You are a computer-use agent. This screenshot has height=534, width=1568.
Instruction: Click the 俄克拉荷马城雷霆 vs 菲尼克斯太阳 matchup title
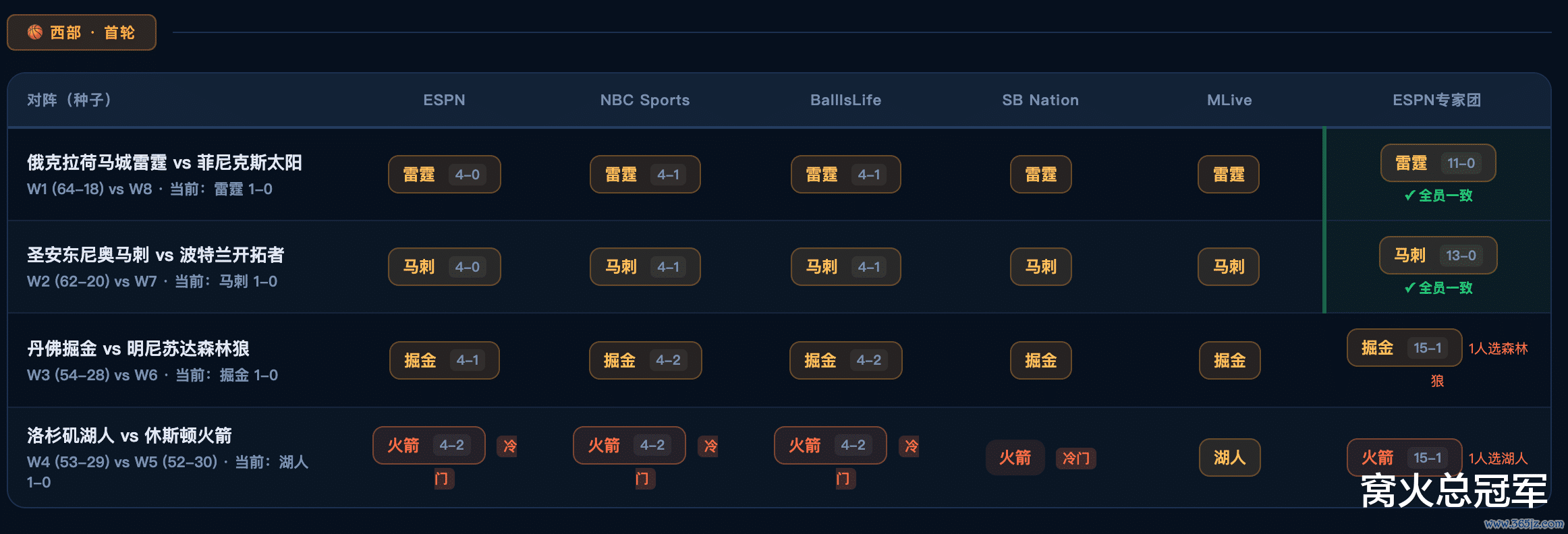point(165,162)
